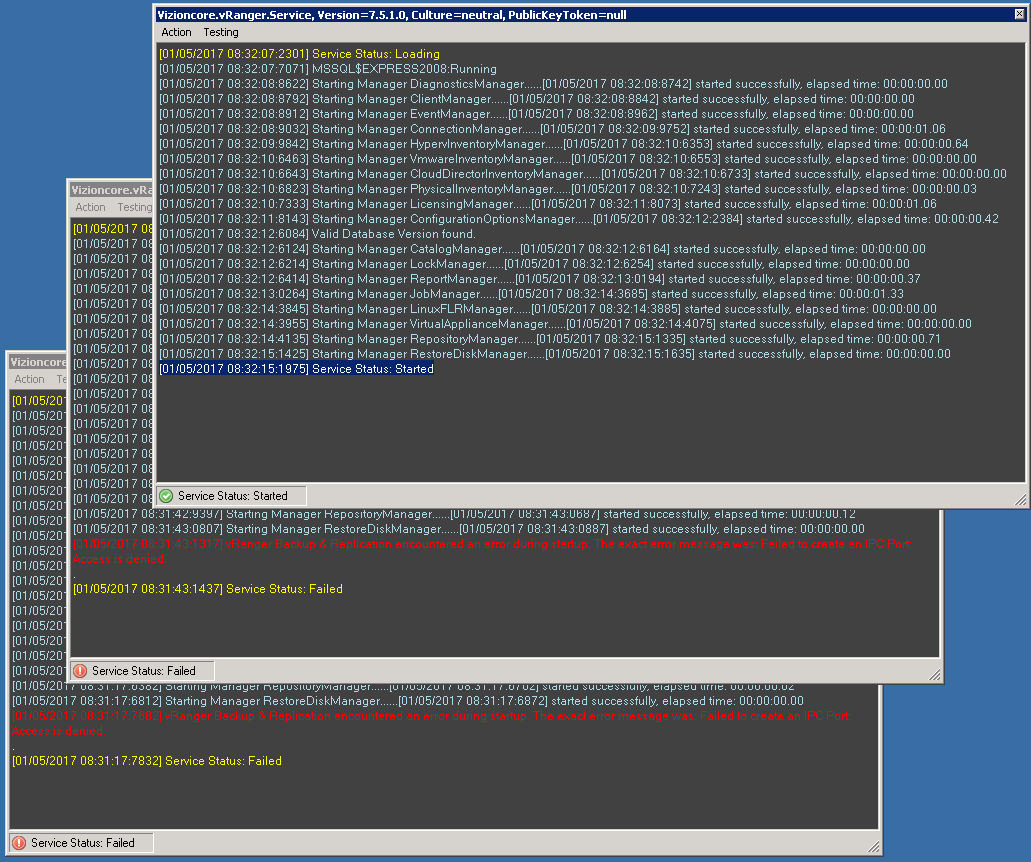Screen dimensions: 1031x862
Task: Open Action menu in middle failed window
Action: click(x=90, y=207)
